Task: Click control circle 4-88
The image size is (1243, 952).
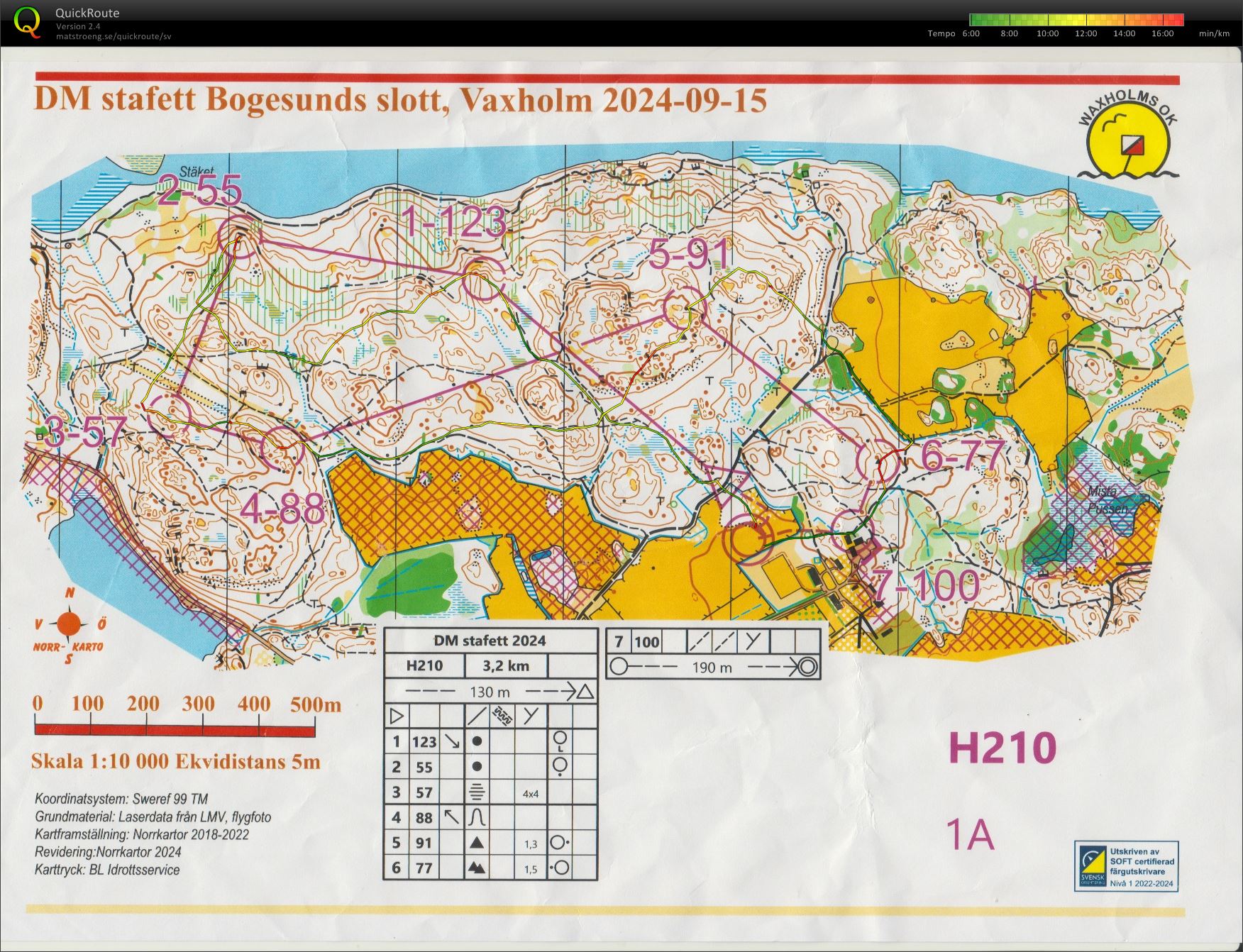Action: (x=282, y=446)
